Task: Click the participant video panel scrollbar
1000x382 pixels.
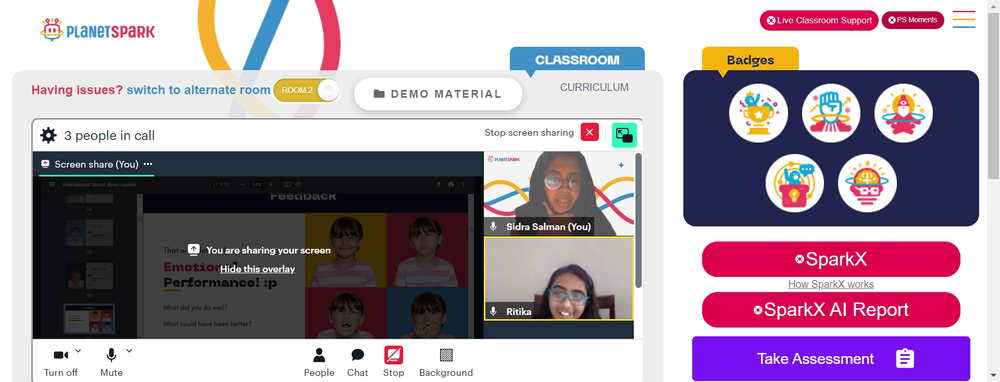Action: click(638, 220)
